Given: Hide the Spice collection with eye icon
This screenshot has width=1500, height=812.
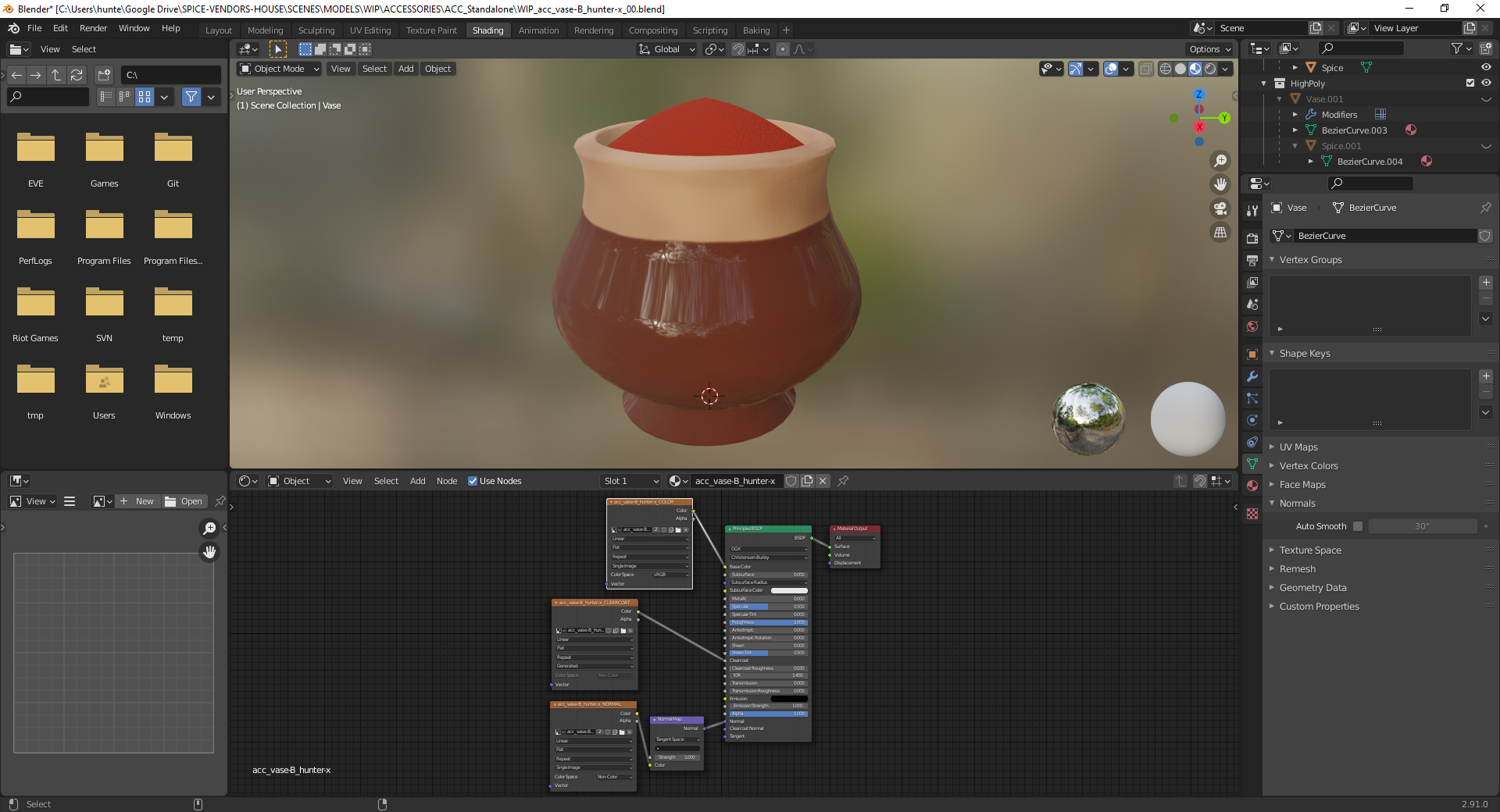Looking at the screenshot, I should [x=1486, y=68].
